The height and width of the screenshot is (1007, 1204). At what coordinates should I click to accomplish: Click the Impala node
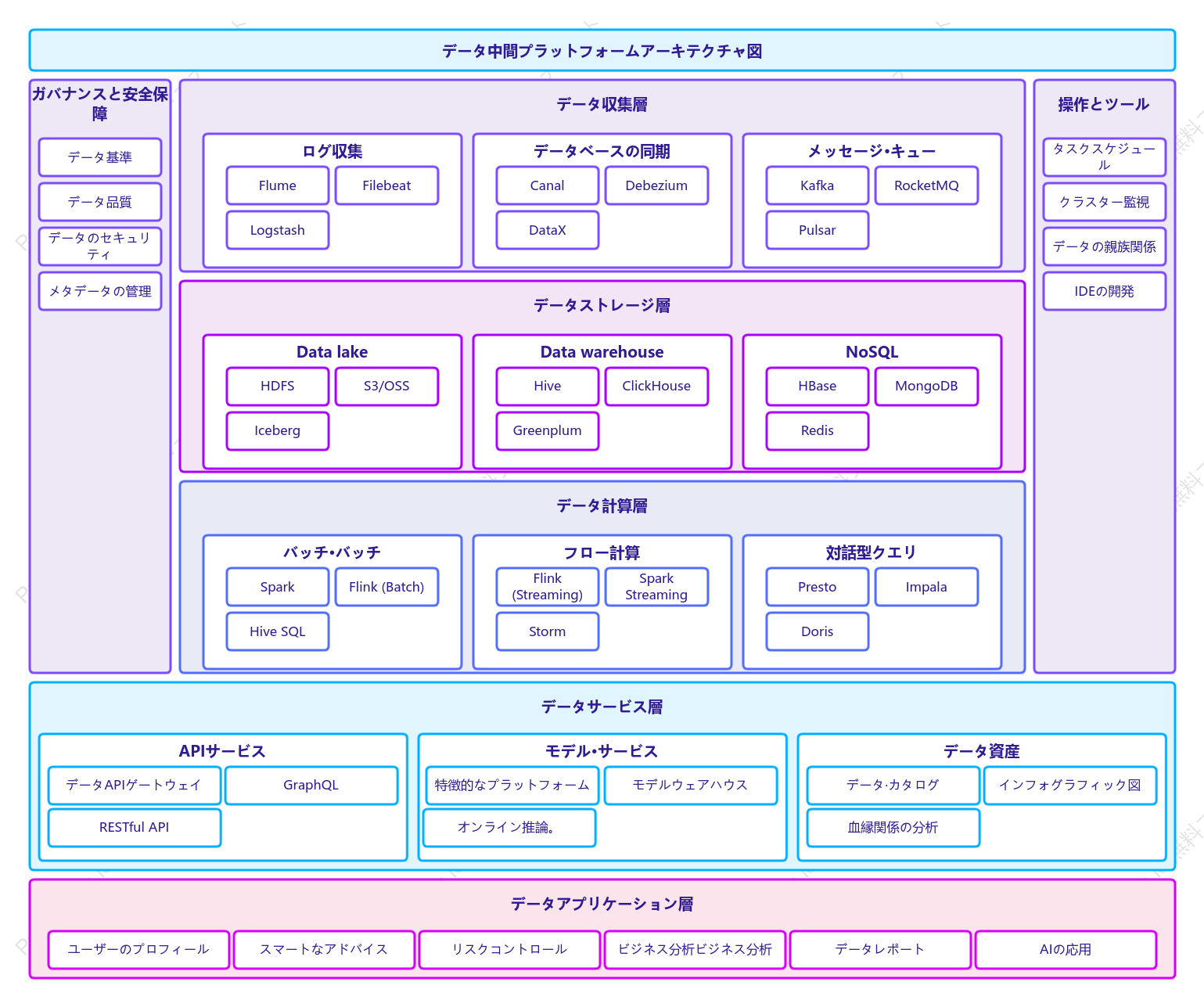[926, 587]
